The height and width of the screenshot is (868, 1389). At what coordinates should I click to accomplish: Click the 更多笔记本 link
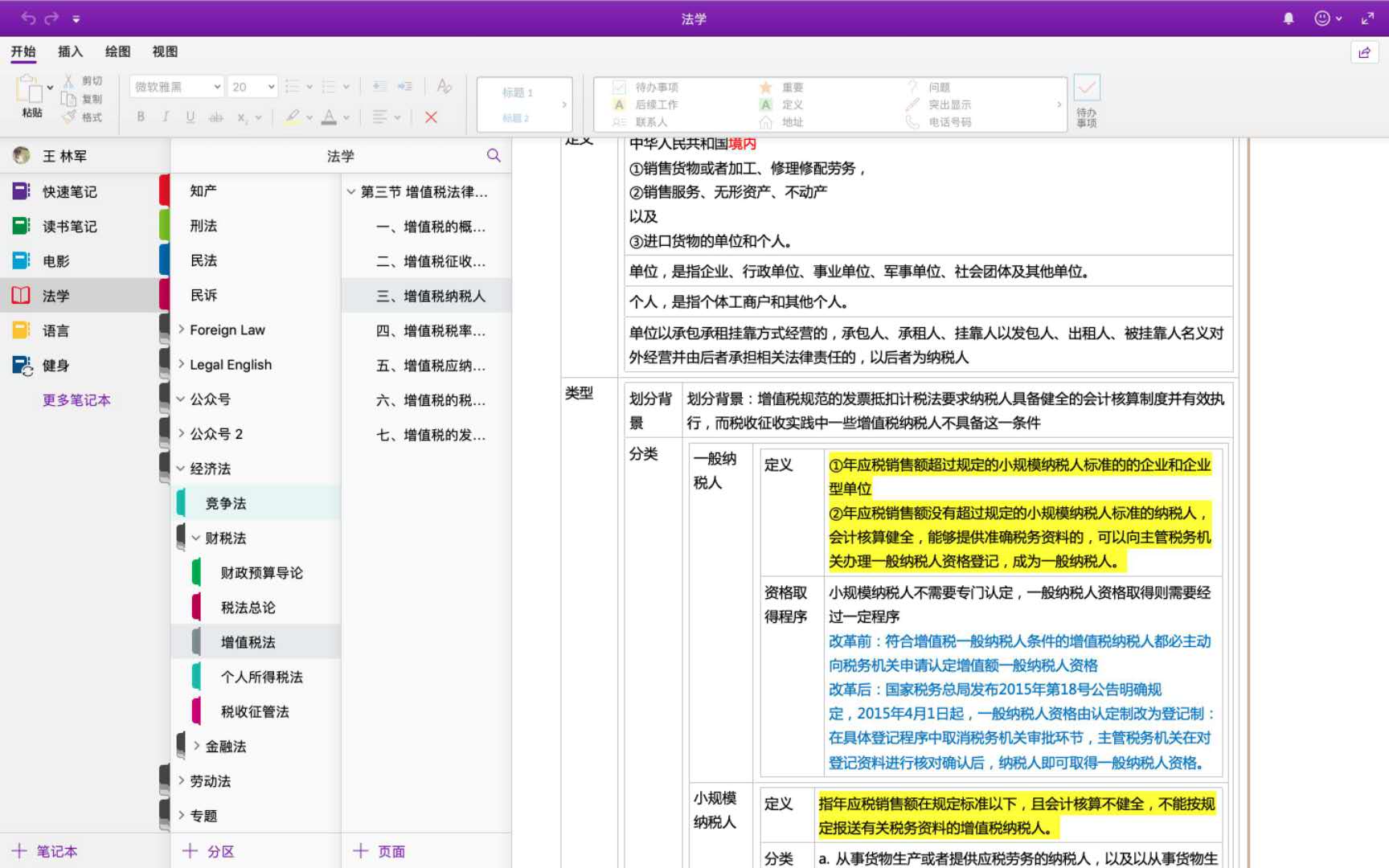click(x=76, y=400)
